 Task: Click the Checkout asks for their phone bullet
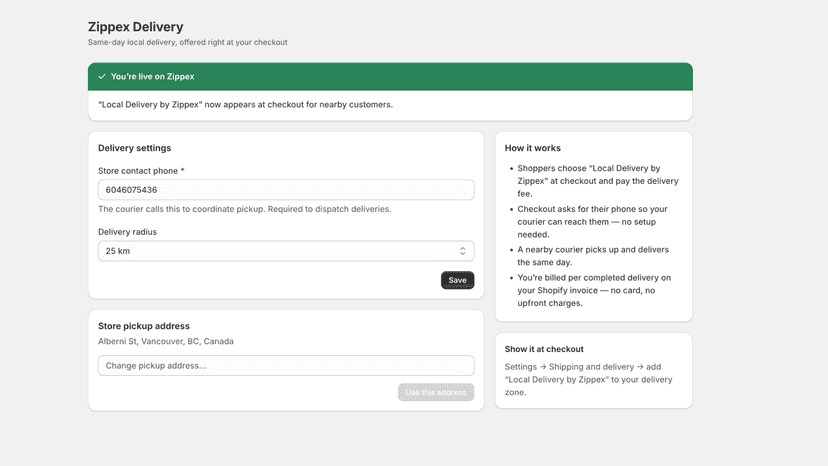tap(592, 222)
